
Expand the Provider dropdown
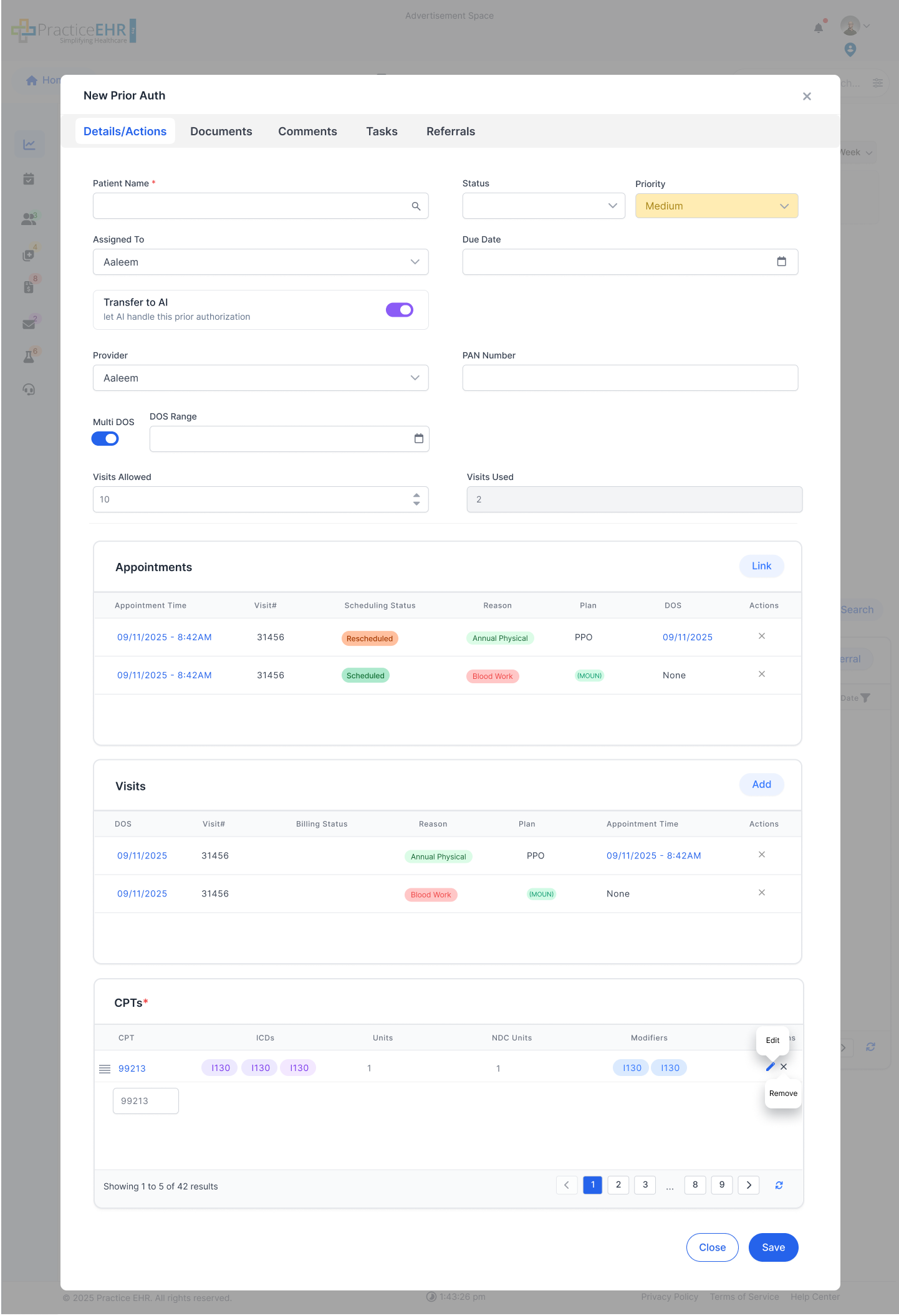click(261, 378)
